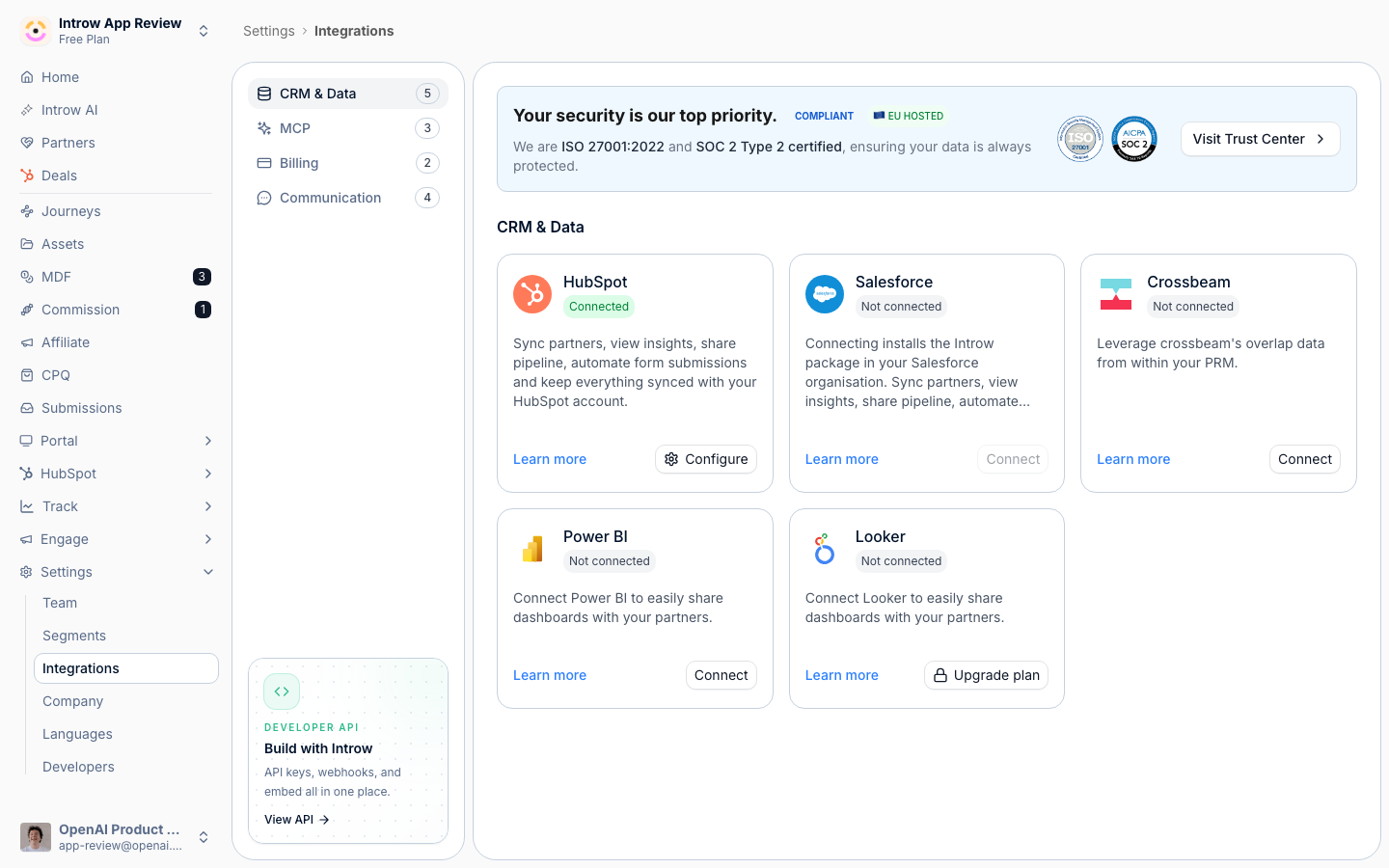Screen dimensions: 1389x868
Task: Click the AICPA SOC 2 badge
Action: click(1134, 139)
